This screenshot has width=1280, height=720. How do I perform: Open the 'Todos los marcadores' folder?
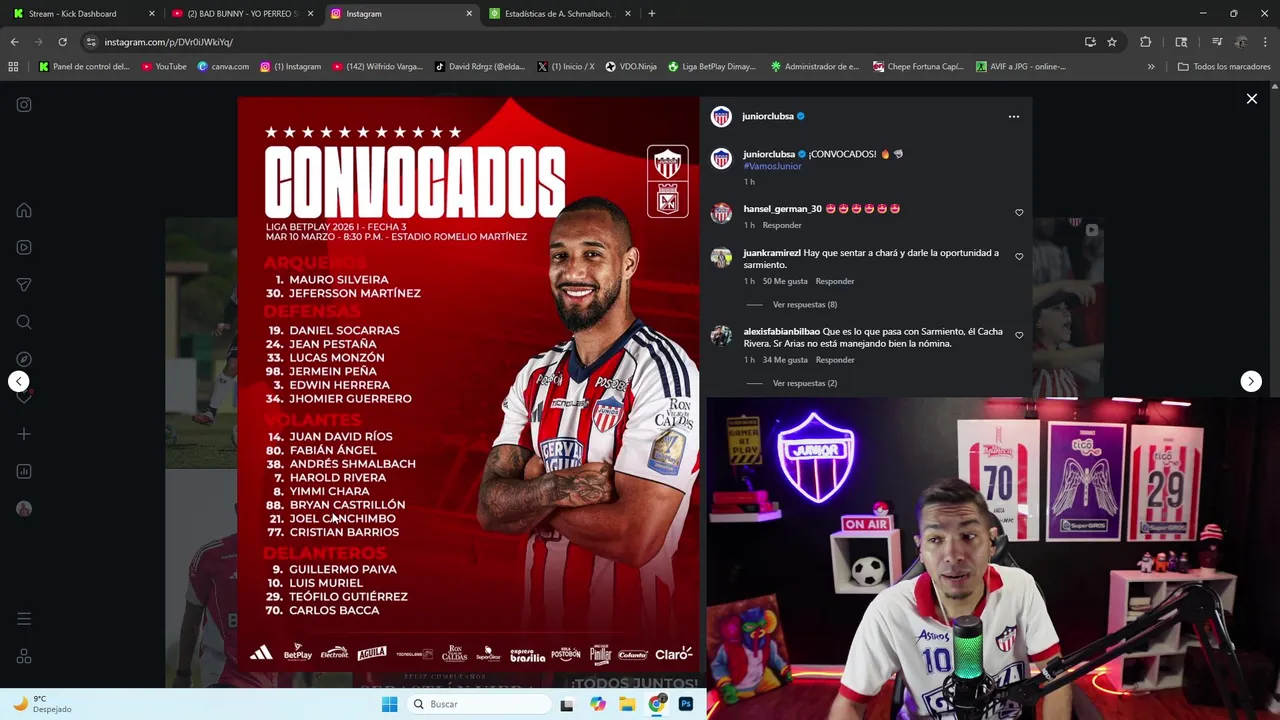[x=1225, y=66]
